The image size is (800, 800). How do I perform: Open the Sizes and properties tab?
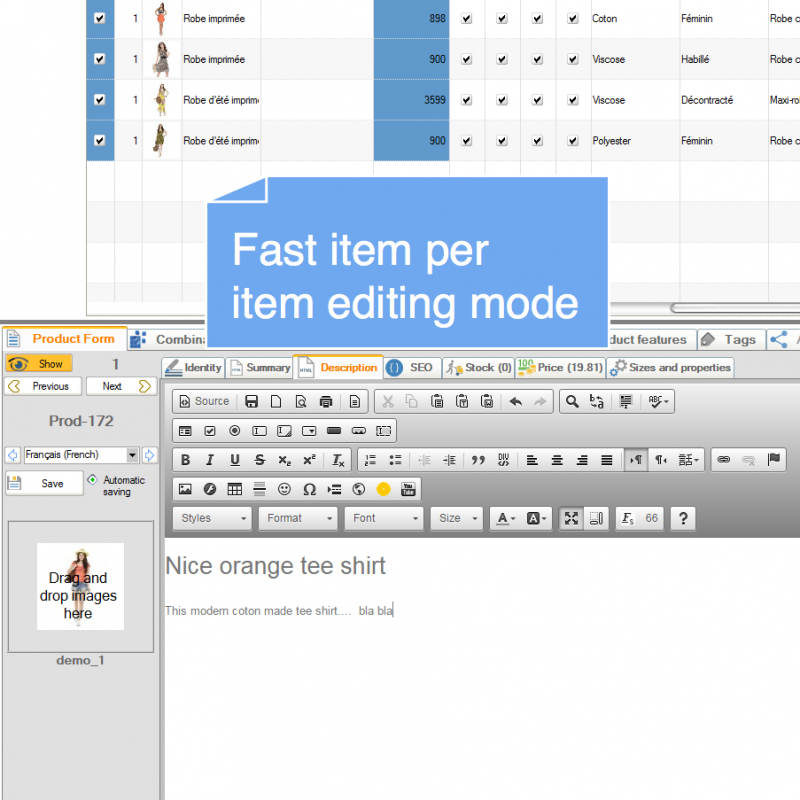671,367
